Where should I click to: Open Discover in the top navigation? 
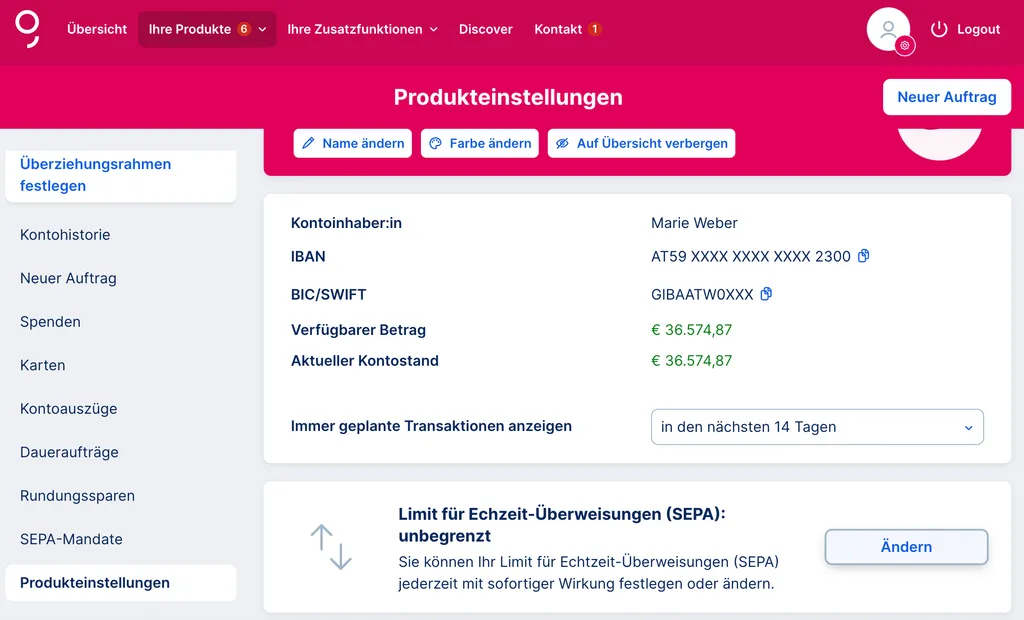(x=486, y=29)
